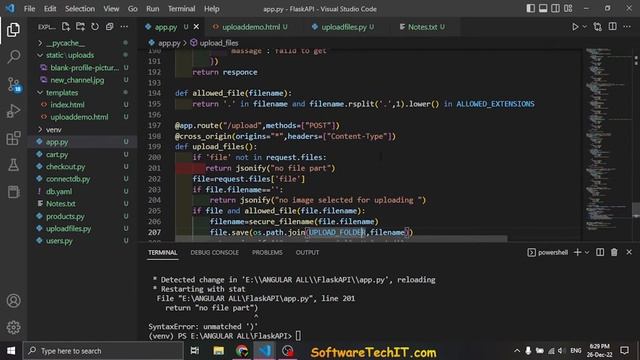The image size is (640, 360).
Task: Open new_channel.jpg in file explorer
Action: click(77, 80)
